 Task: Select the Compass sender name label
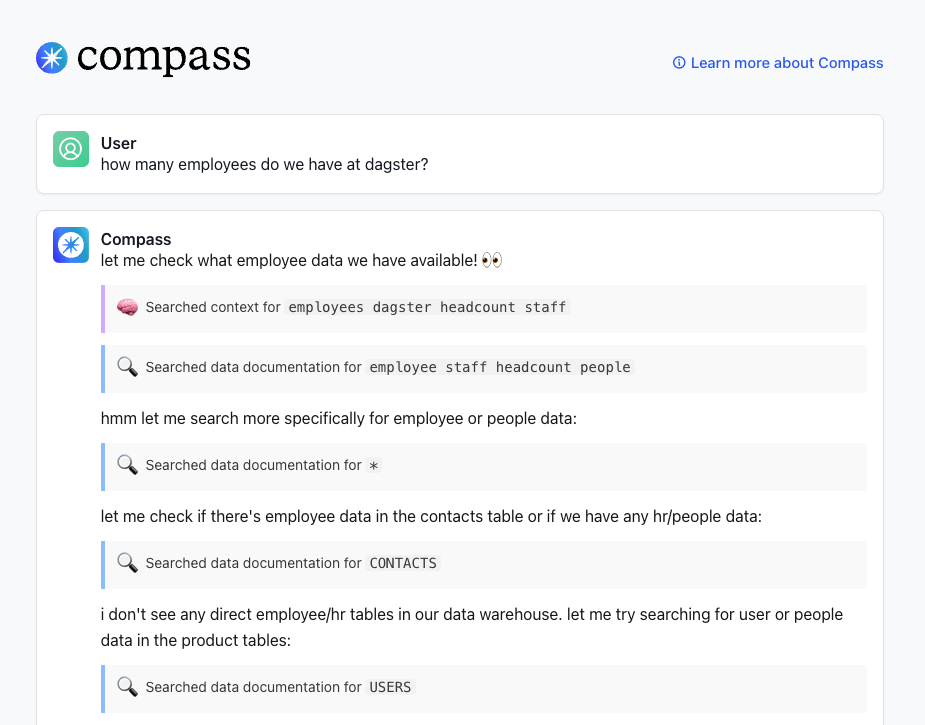pyautogui.click(x=136, y=240)
